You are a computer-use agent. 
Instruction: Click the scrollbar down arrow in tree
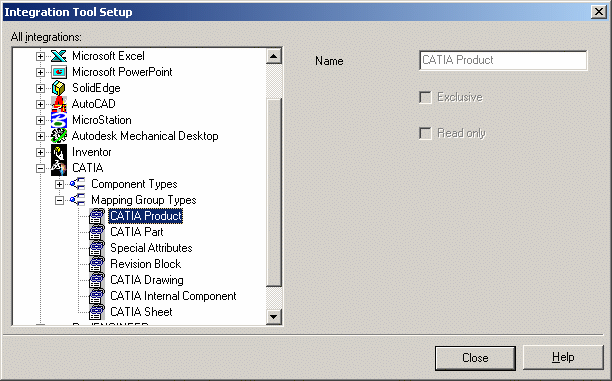pyautogui.click(x=274, y=317)
